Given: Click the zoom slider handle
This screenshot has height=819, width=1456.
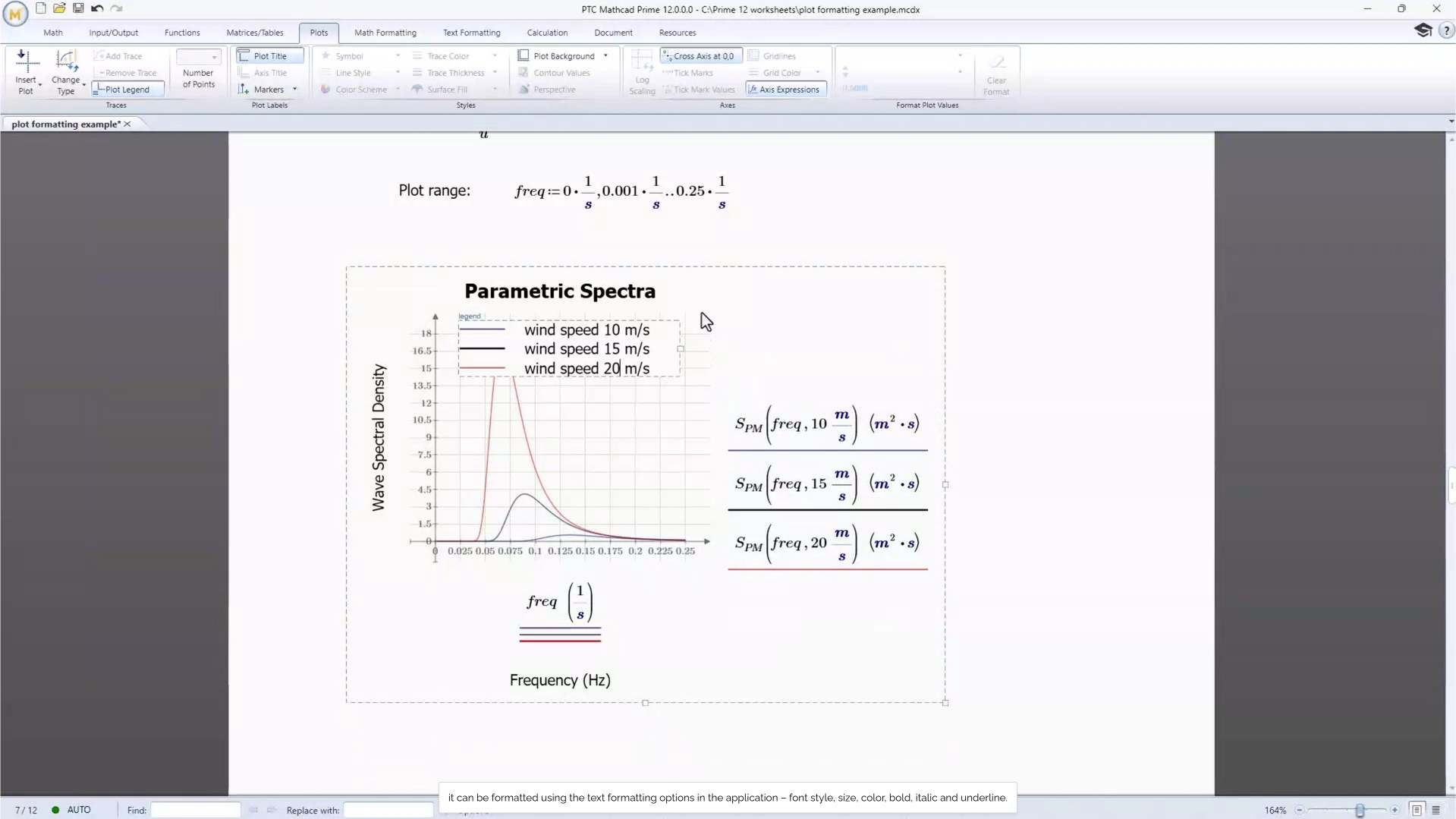Looking at the screenshot, I should [x=1360, y=810].
